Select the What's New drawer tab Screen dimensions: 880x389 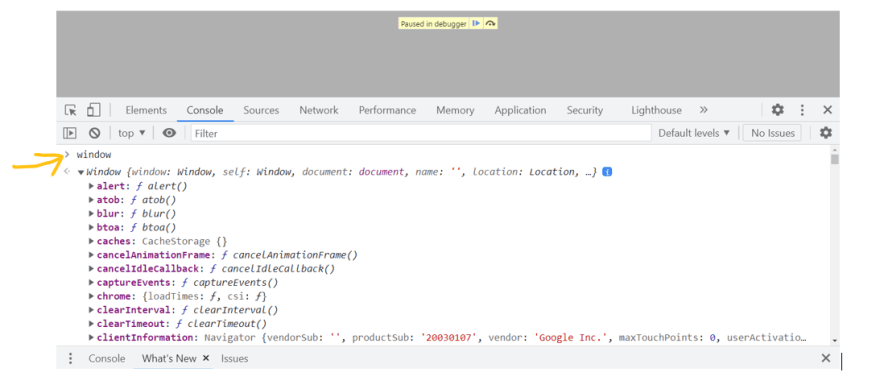(x=169, y=358)
